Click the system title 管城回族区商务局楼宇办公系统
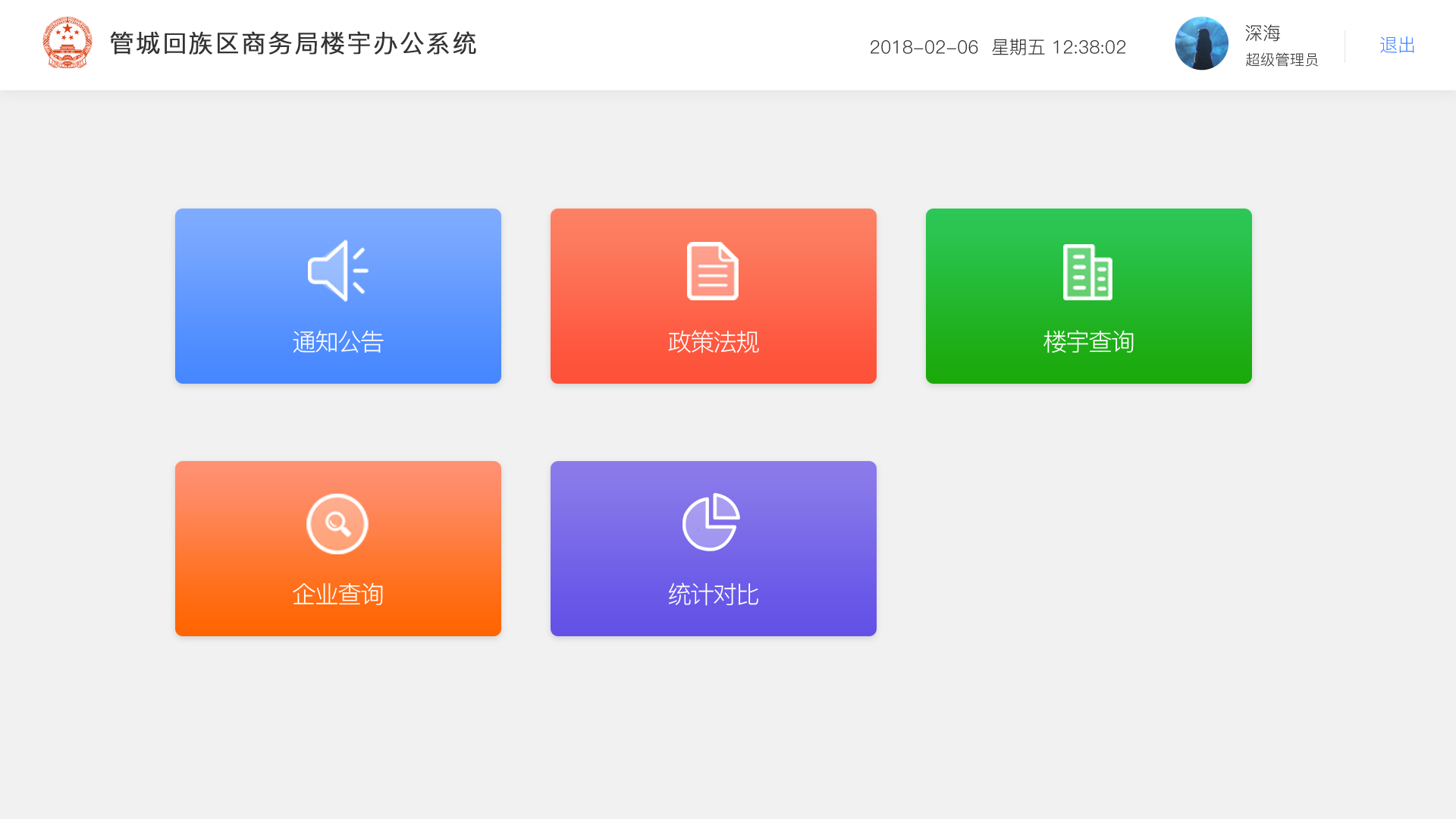Viewport: 1456px width, 819px height. 293,44
